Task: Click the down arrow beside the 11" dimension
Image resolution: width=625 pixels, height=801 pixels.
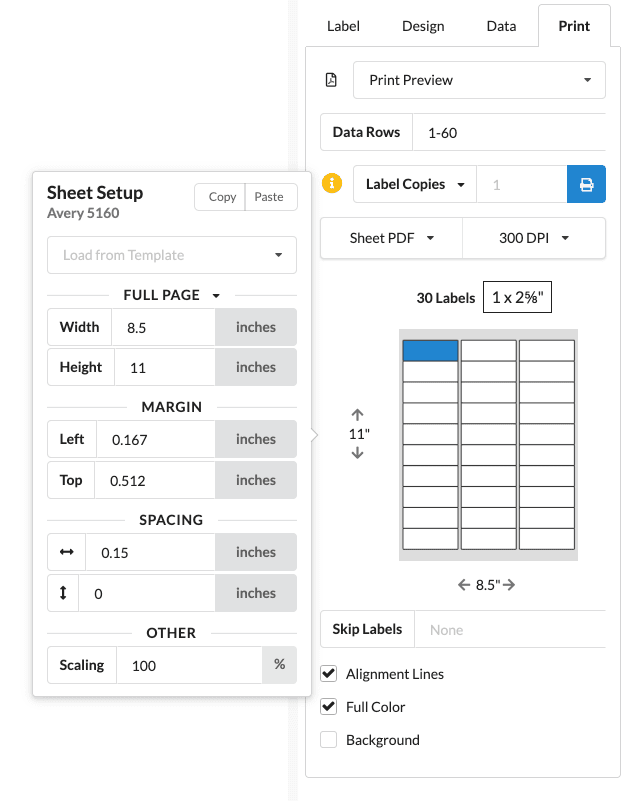Action: pos(357,452)
